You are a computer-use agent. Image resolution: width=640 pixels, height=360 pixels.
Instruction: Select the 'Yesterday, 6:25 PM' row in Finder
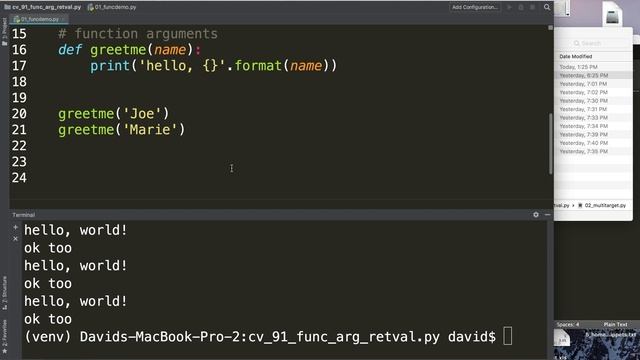pyautogui.click(x=593, y=76)
